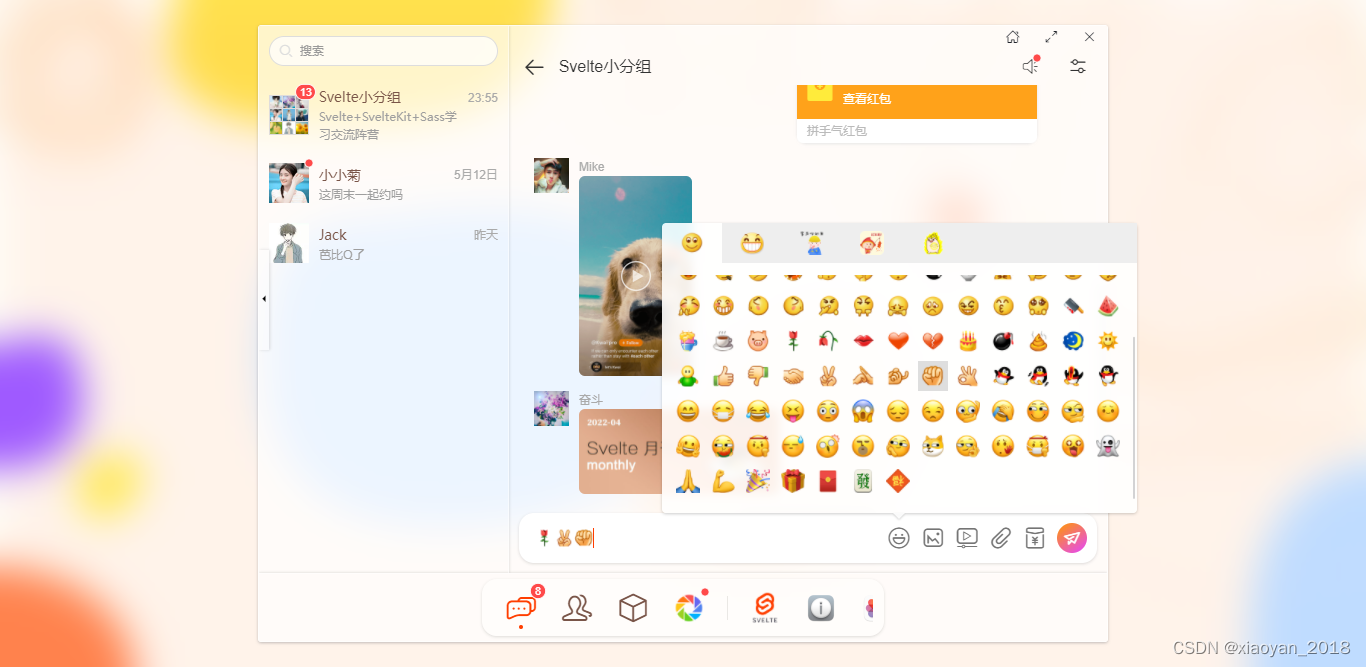
Task: Select the hamster sticker pack tab
Action: click(931, 242)
